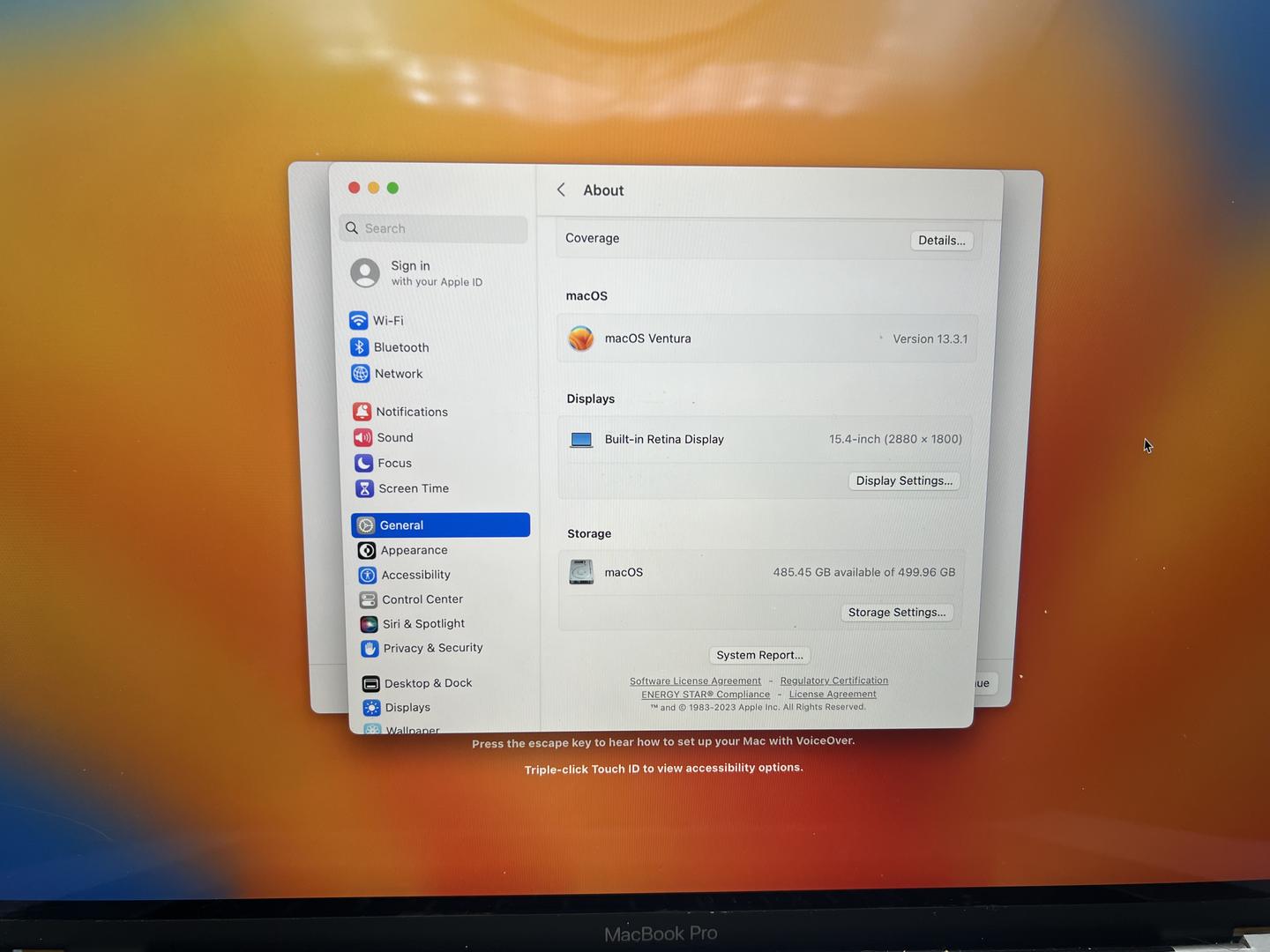Select Privacy & Security label
This screenshot has width=1270, height=952.
[x=433, y=648]
